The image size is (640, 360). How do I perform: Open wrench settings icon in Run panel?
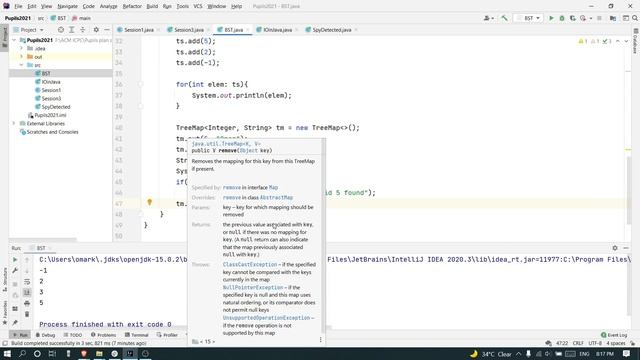coord(15,270)
